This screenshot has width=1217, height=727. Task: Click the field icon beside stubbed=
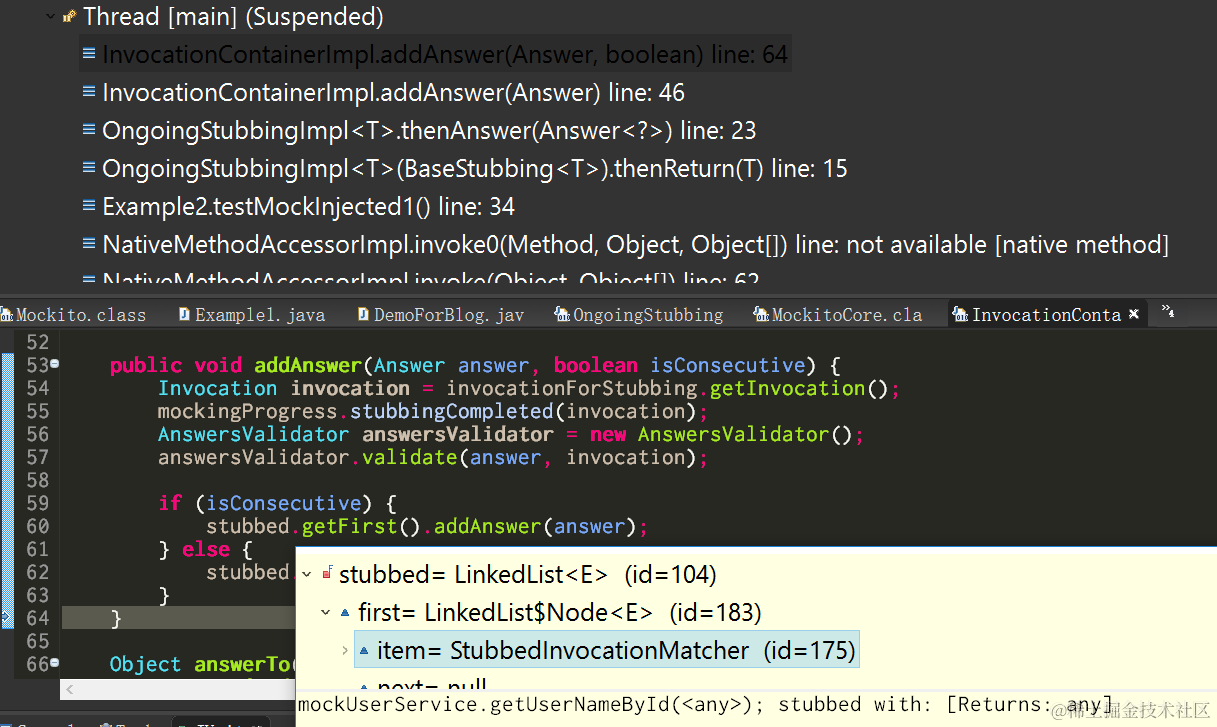[327, 574]
